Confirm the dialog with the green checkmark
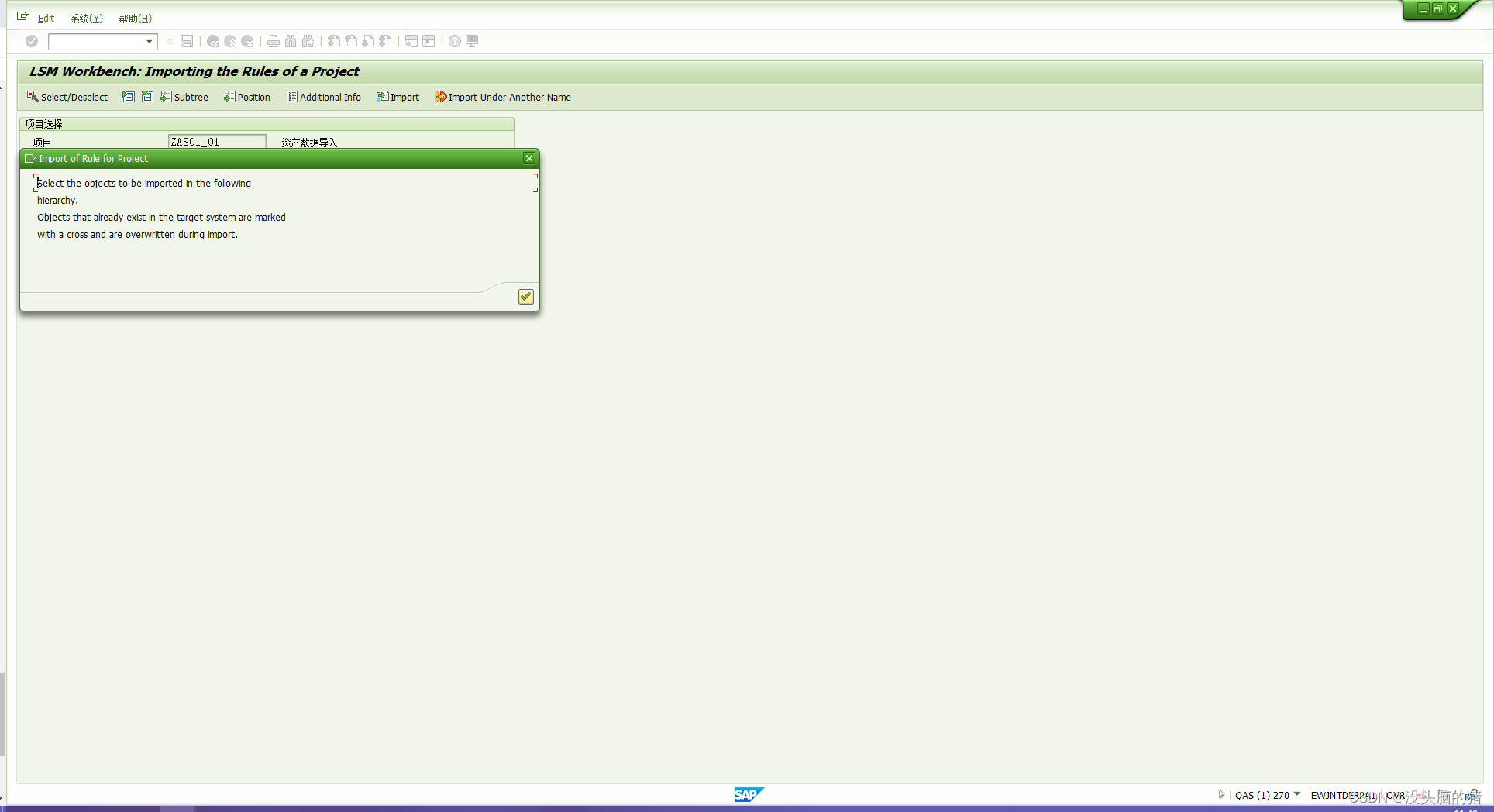The height and width of the screenshot is (812, 1494). click(x=525, y=297)
